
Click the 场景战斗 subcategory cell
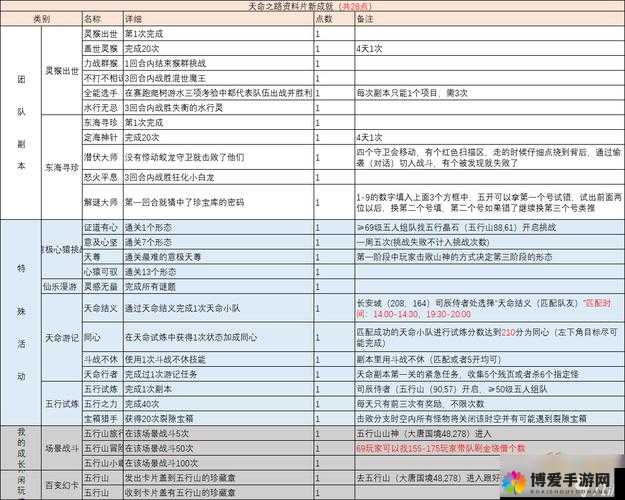pyautogui.click(x=62, y=449)
